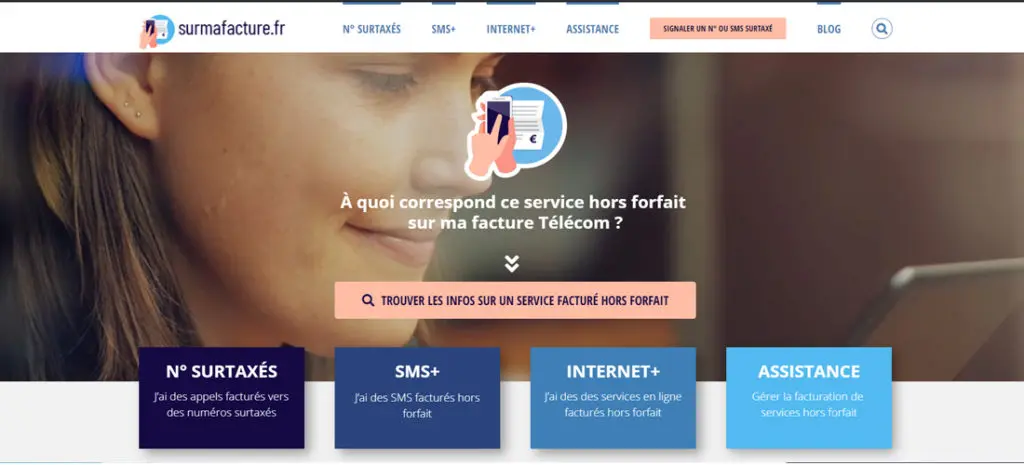The width and height of the screenshot is (1024, 465).
Task: Visit the BLOG link
Action: click(829, 29)
